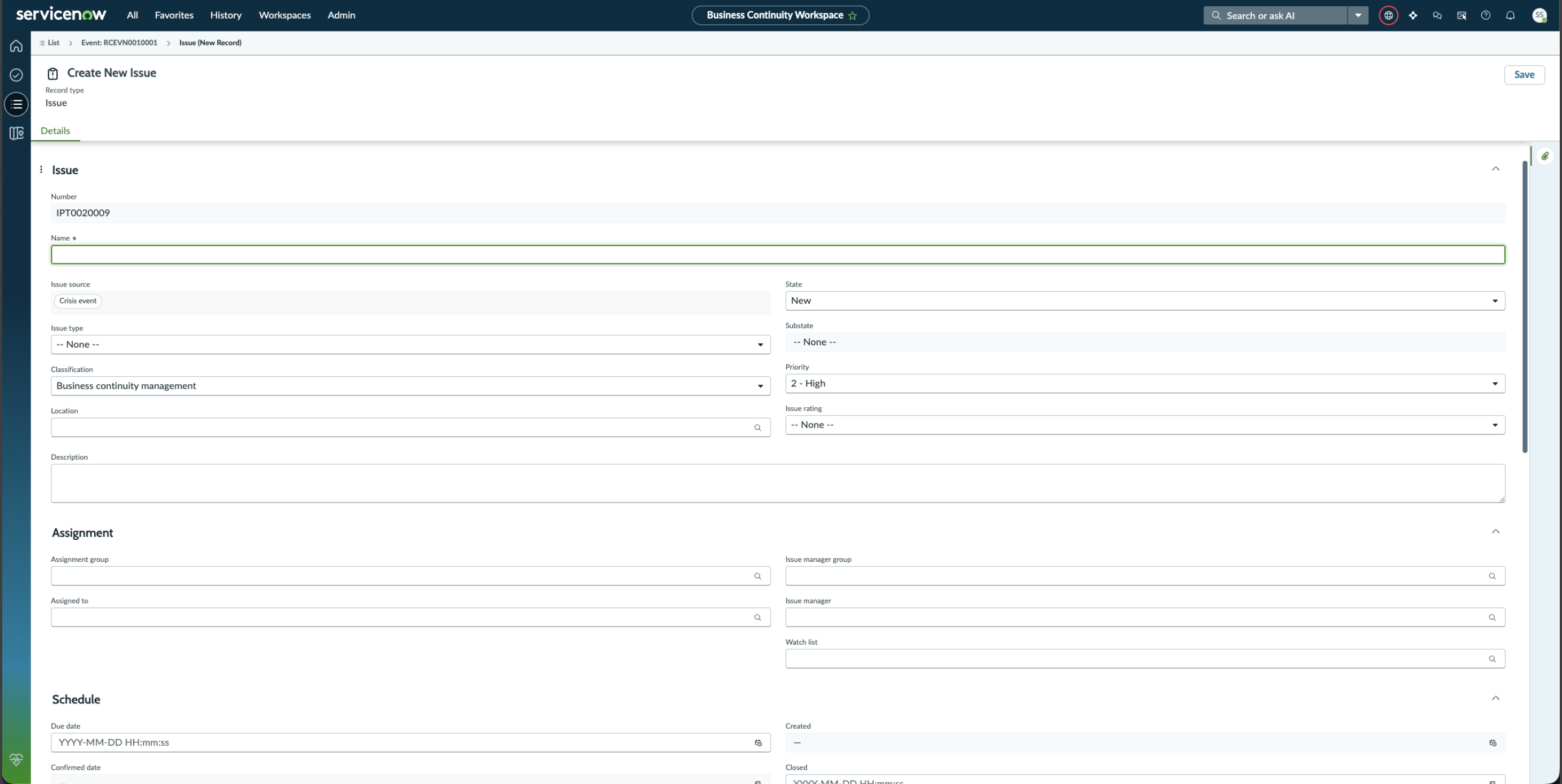Click the Business Continuity Workspace button

pos(780,16)
